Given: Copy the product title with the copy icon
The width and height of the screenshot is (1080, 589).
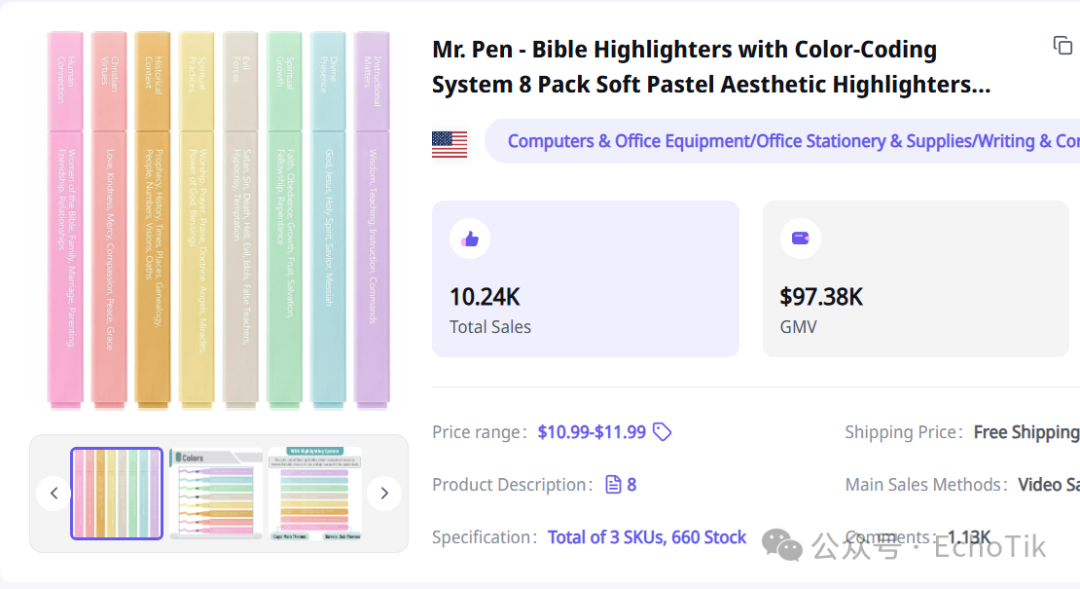Looking at the screenshot, I should point(1062,45).
